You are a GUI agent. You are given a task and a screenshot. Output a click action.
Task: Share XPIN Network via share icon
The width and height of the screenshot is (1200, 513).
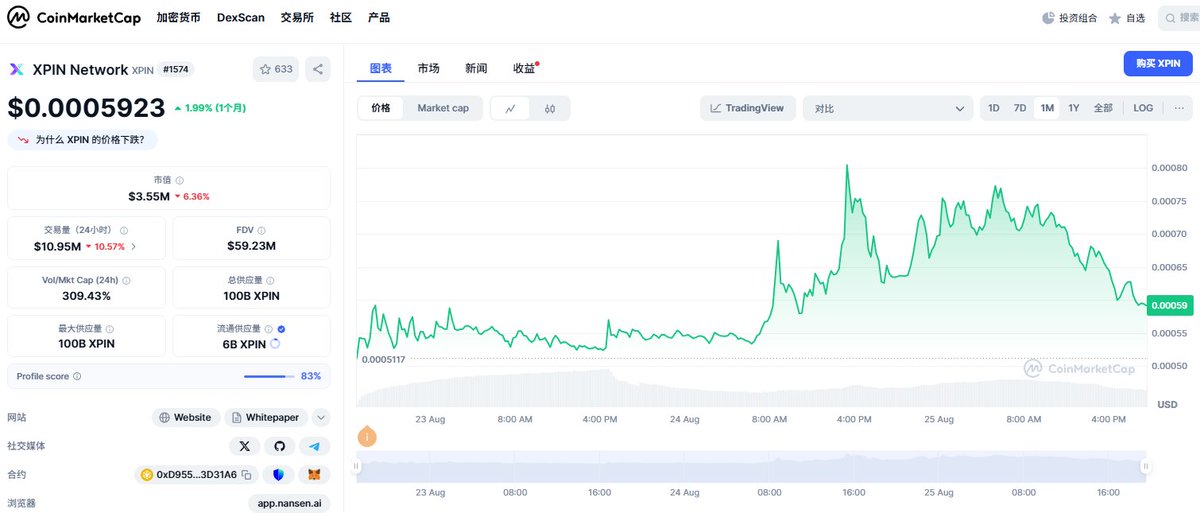coord(318,69)
